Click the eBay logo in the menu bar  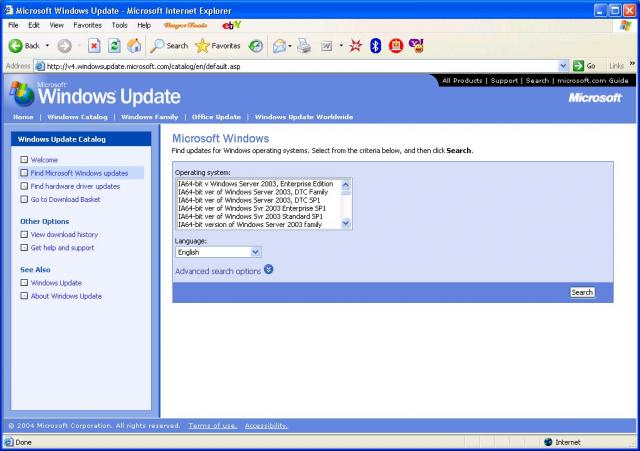pos(231,25)
